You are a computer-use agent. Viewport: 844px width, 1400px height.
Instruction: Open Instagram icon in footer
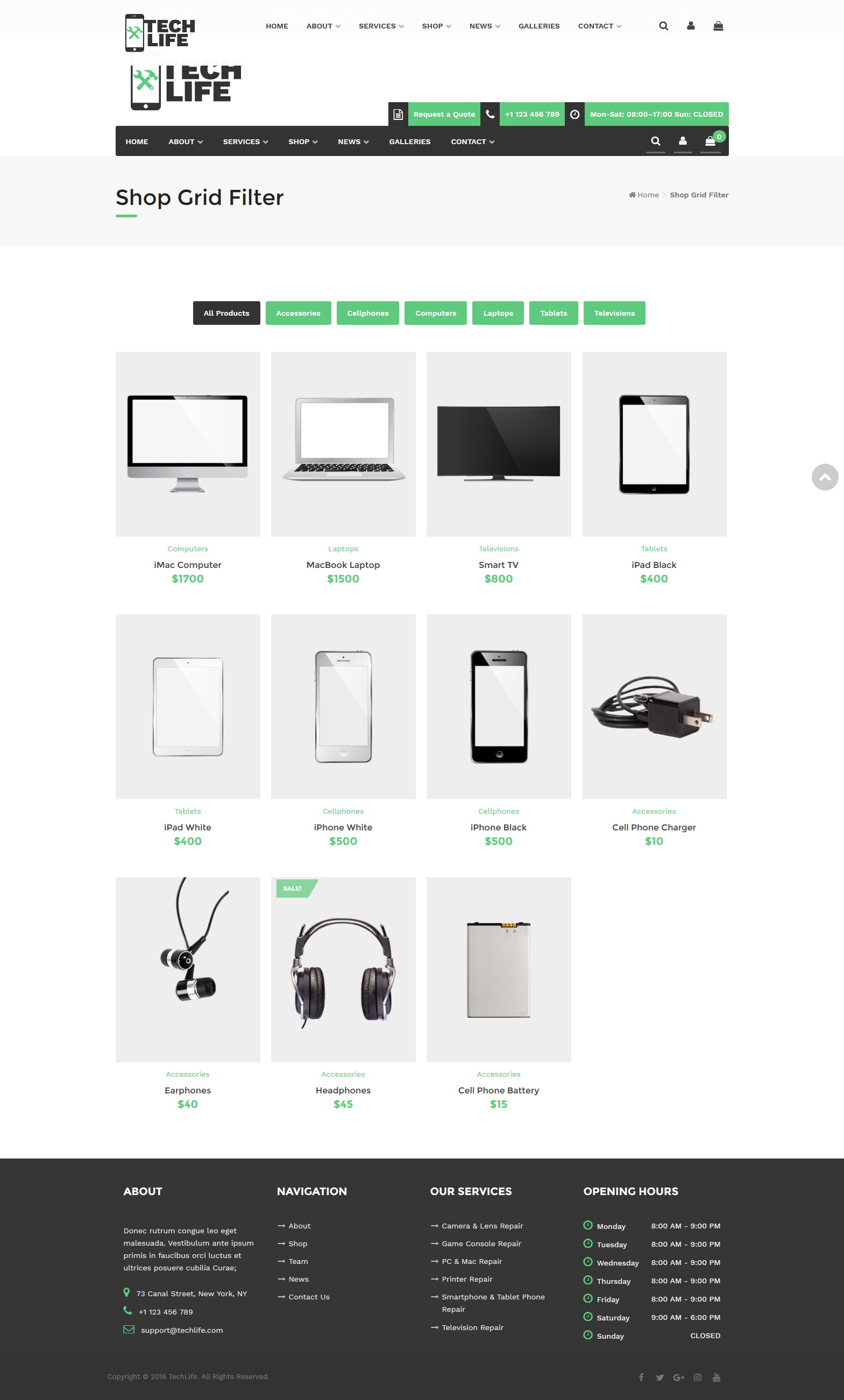pyautogui.click(x=697, y=1377)
